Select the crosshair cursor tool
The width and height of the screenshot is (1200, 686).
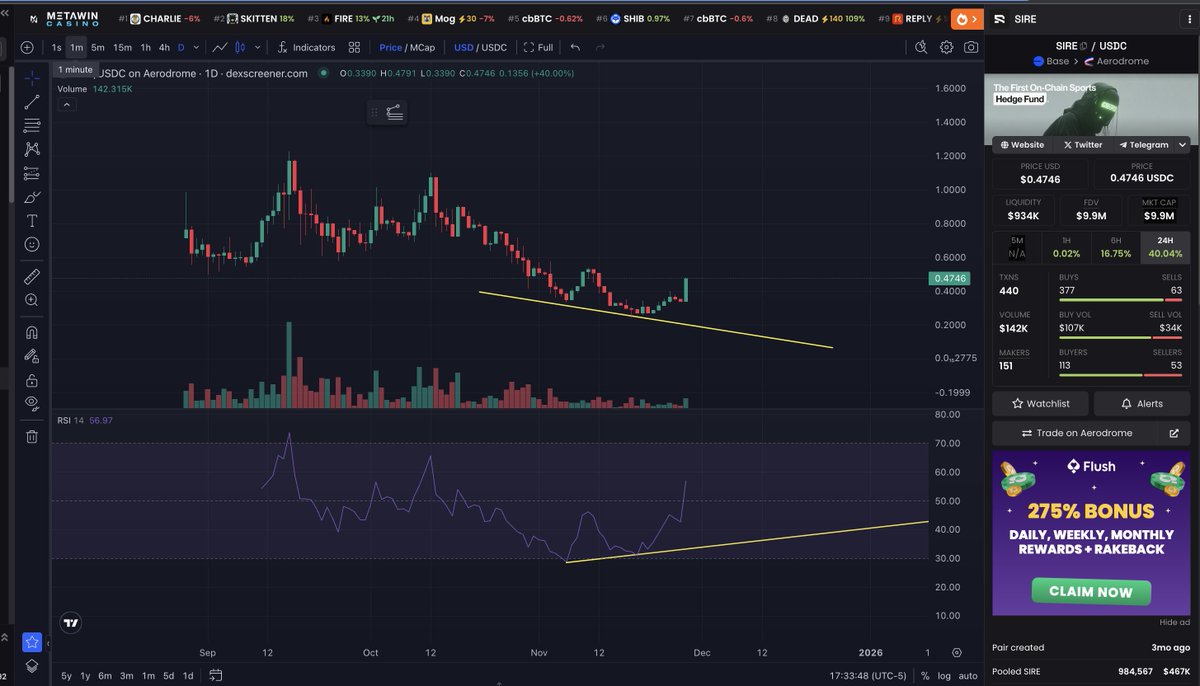pos(32,77)
